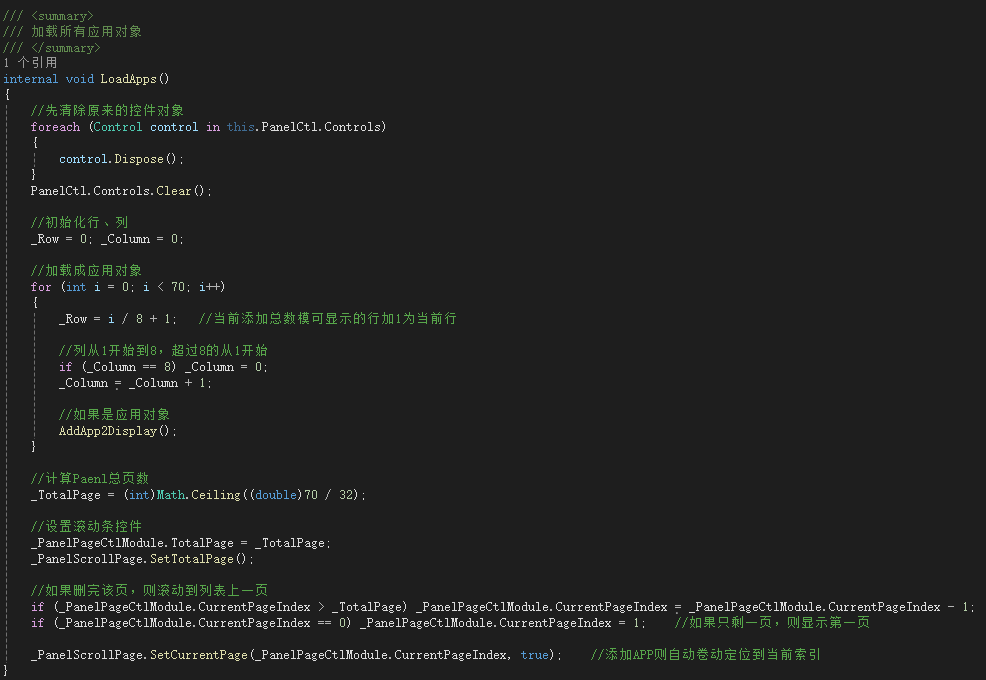Click the "void" return type keyword
The image size is (986, 680).
click(79, 79)
